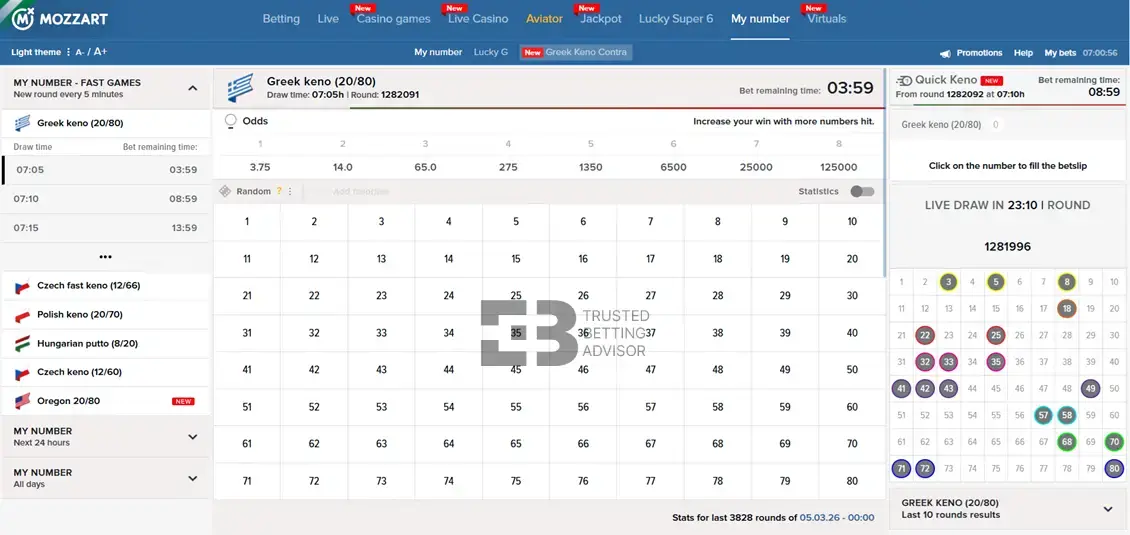The width and height of the screenshot is (1130, 535).
Task: Expand Greek Keno last 10 rounds results
Action: [x=1107, y=509]
